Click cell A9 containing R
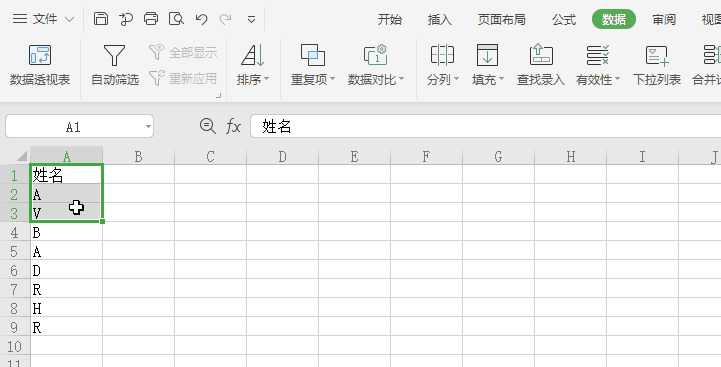The width and height of the screenshot is (721, 367). 67,327
